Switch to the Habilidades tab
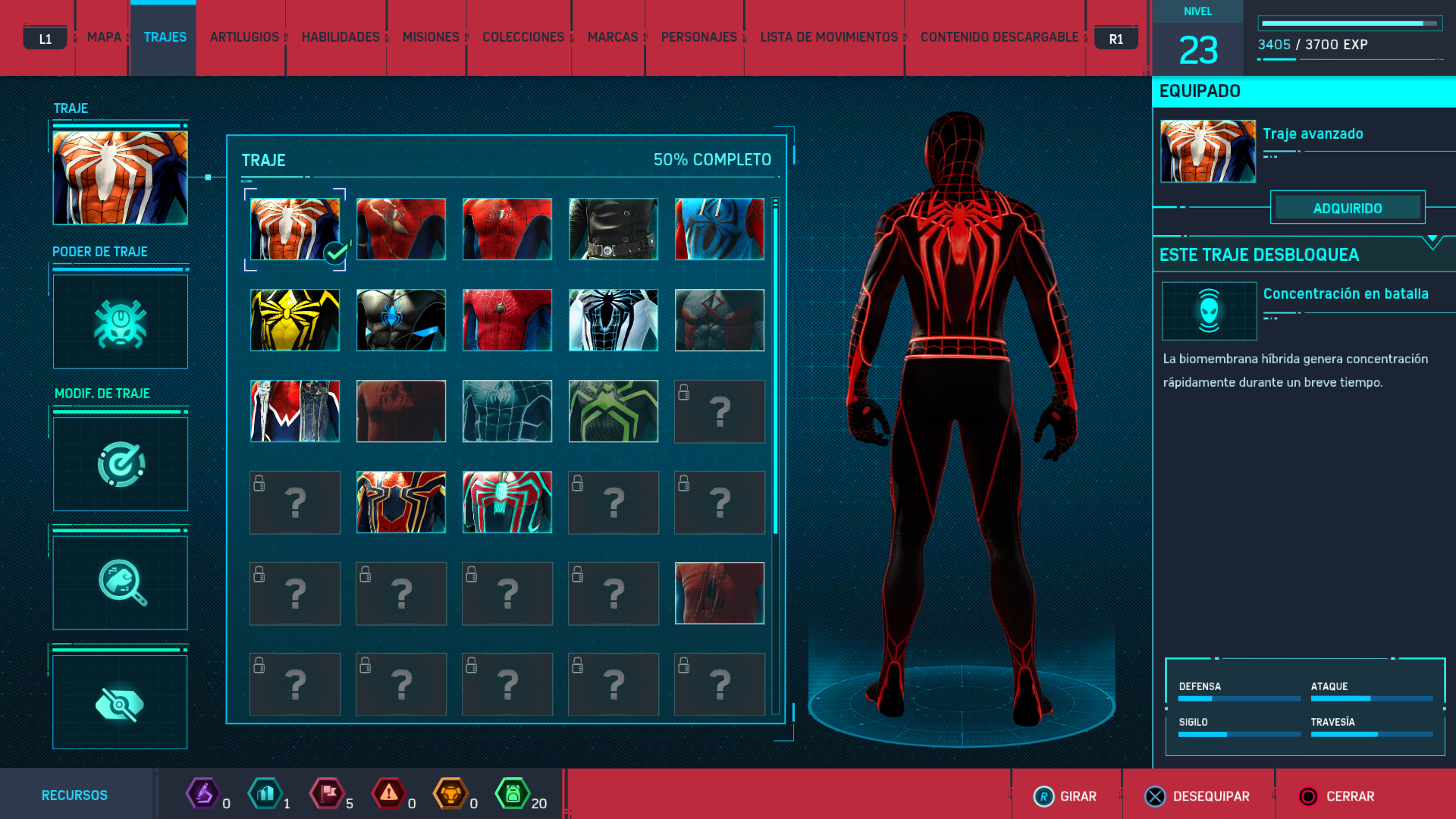 [340, 37]
